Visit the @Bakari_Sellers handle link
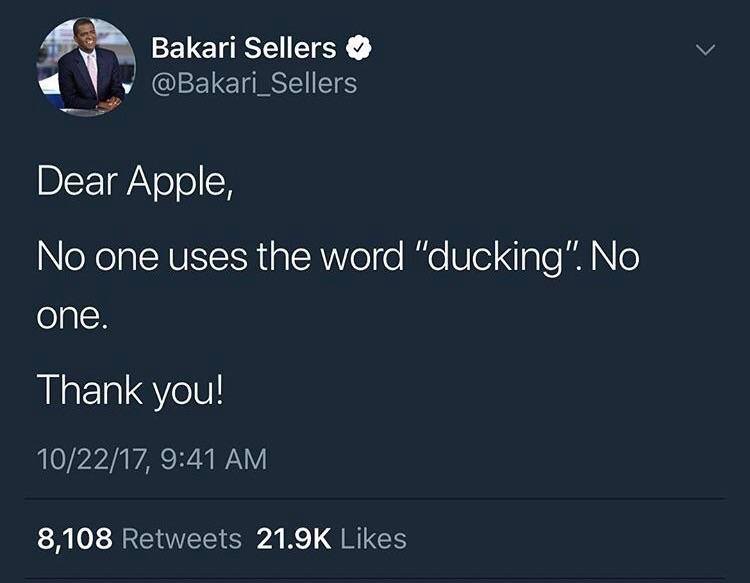Screen dimensions: 750x583 point(253,83)
